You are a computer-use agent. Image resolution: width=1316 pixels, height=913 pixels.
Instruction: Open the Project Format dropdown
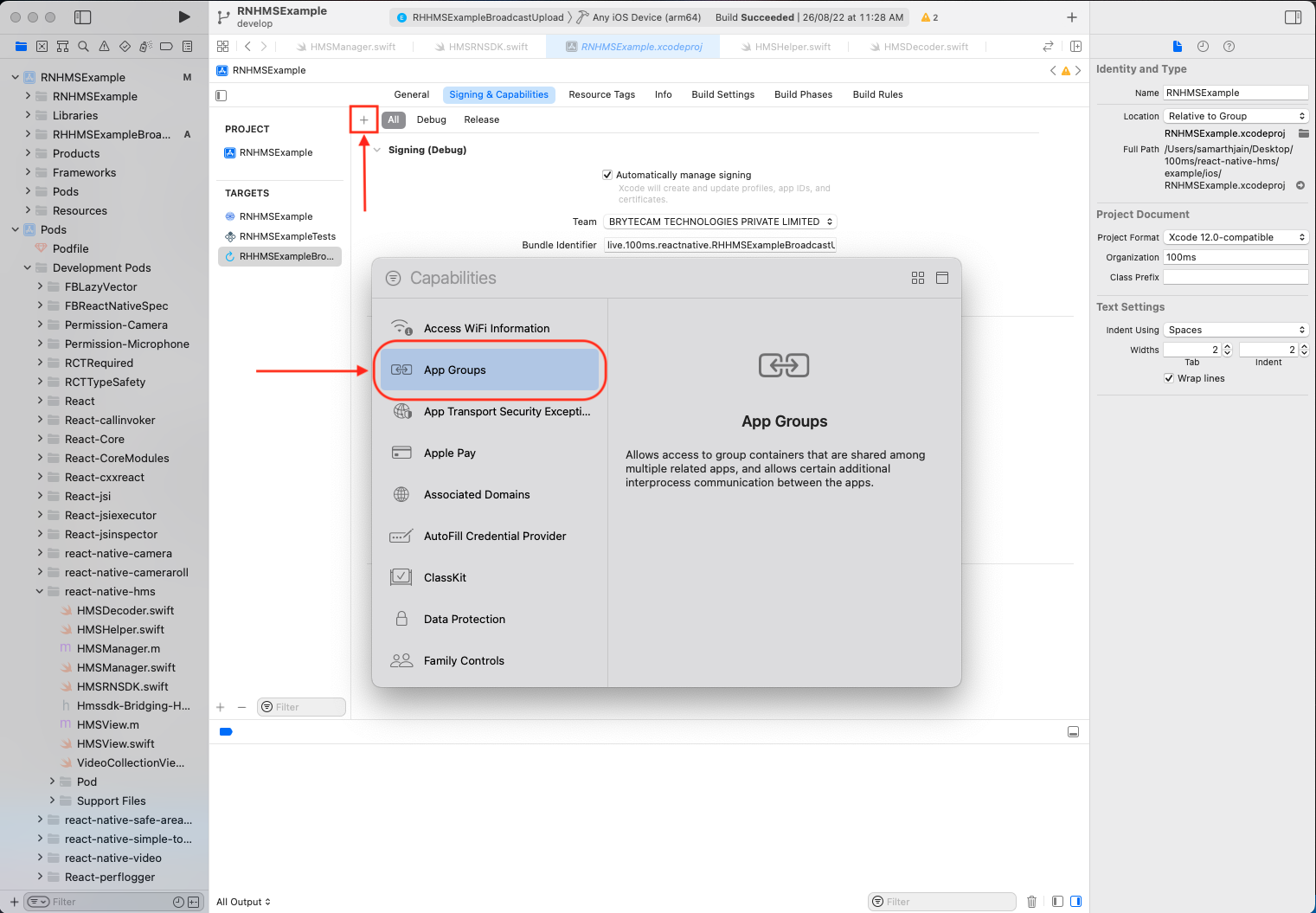click(x=1235, y=237)
